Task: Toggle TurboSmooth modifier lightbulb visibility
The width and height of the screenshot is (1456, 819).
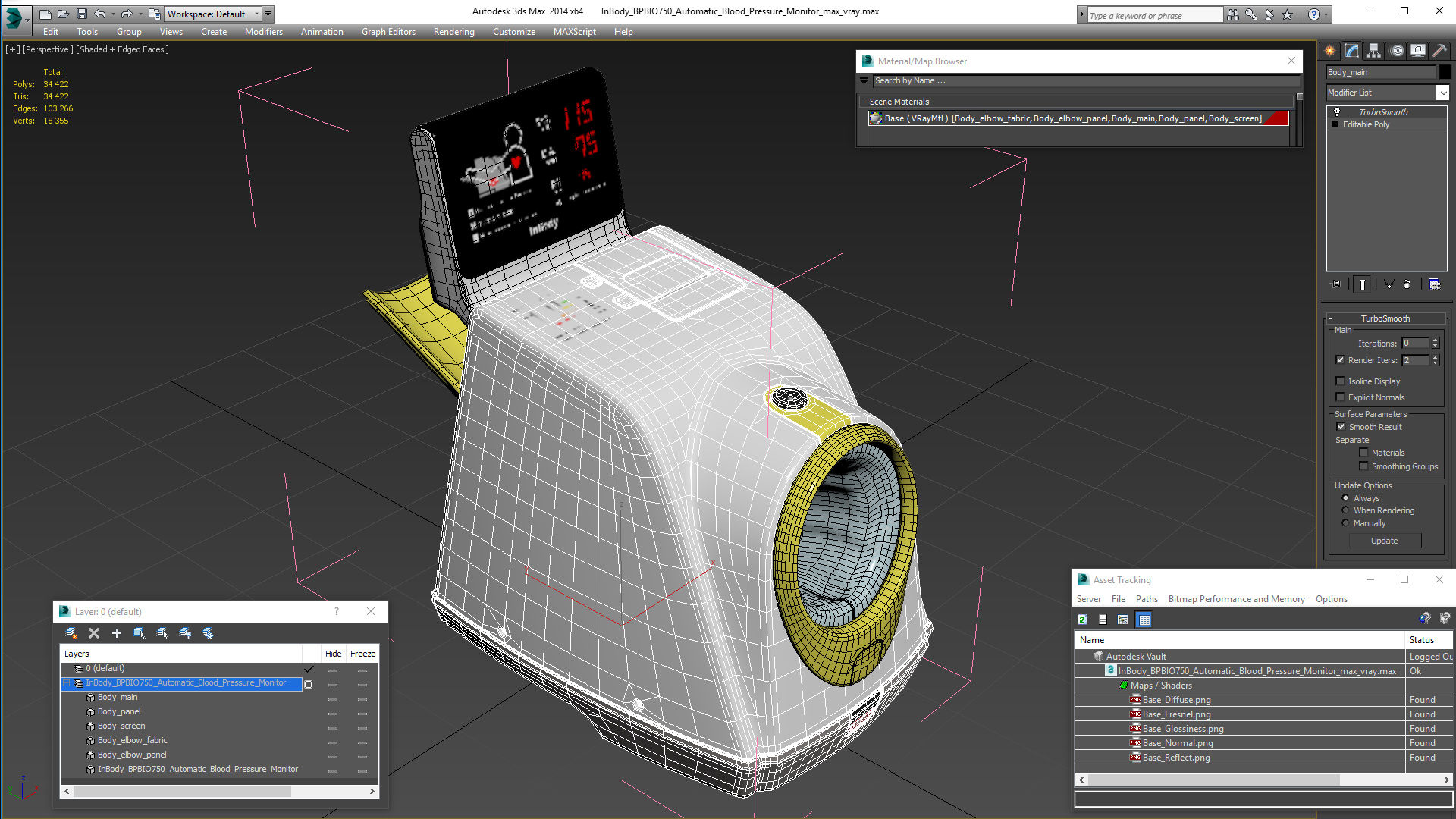Action: click(1337, 111)
